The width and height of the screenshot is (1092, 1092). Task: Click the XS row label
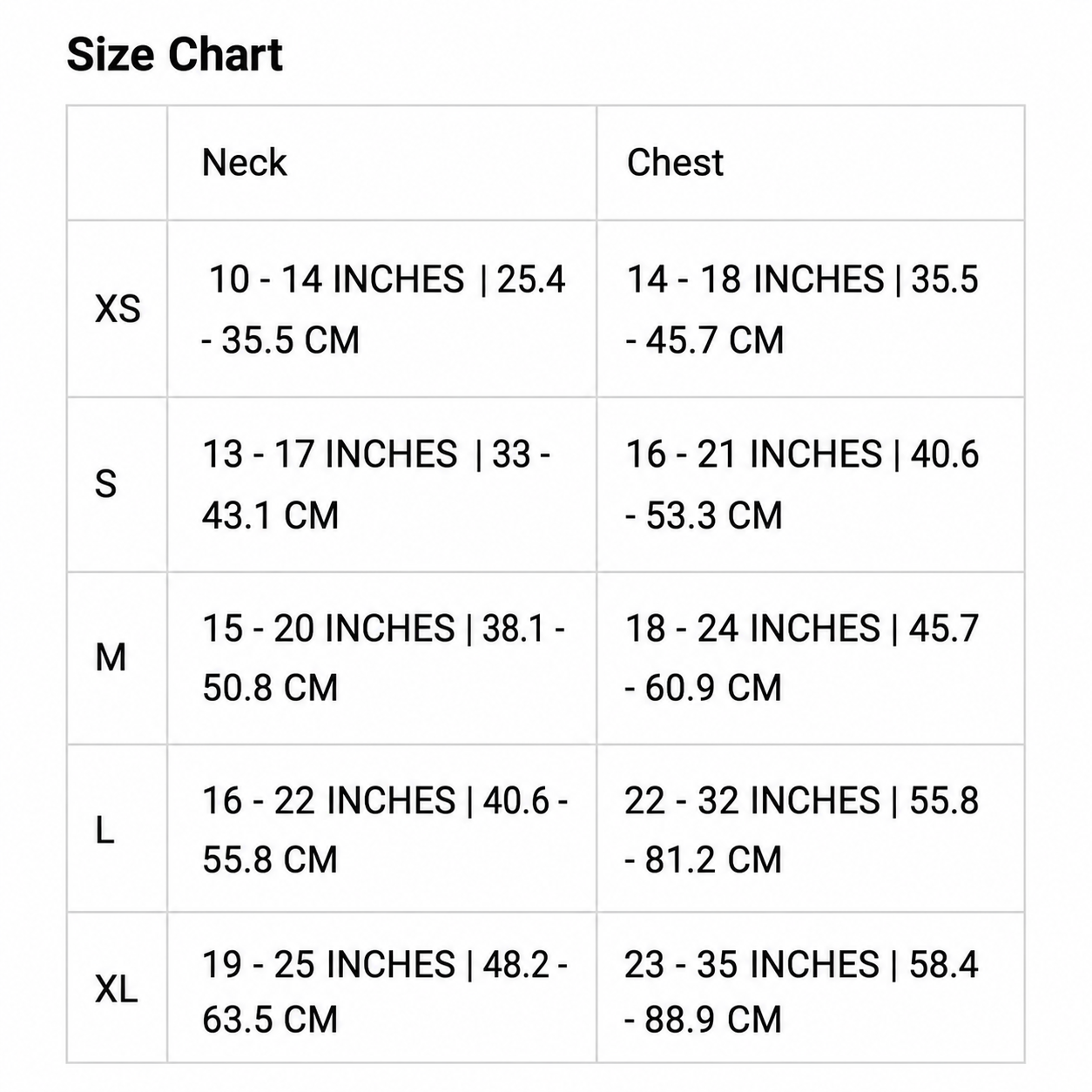[x=118, y=309]
